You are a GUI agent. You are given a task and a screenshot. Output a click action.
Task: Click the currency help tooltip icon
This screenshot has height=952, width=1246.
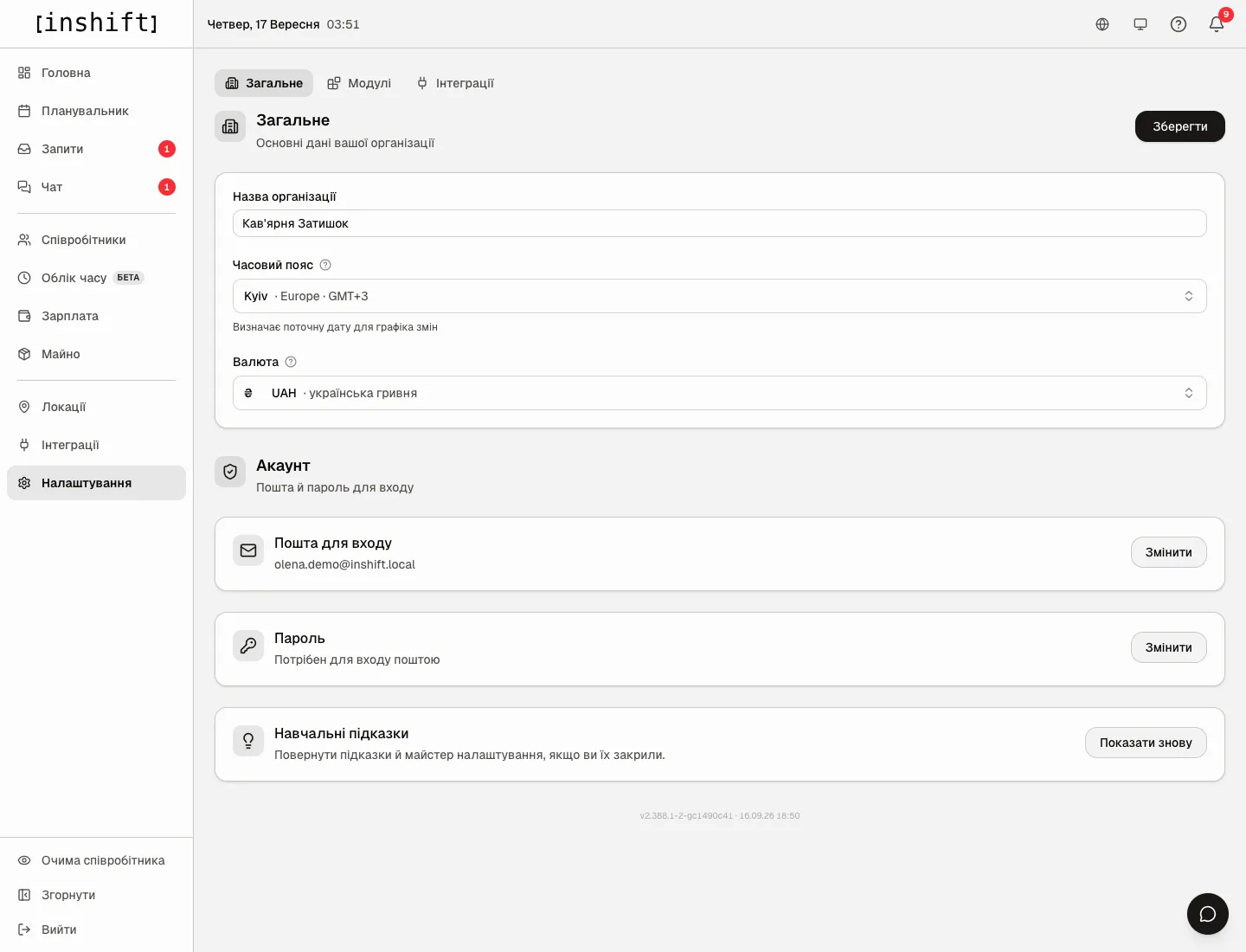(291, 362)
